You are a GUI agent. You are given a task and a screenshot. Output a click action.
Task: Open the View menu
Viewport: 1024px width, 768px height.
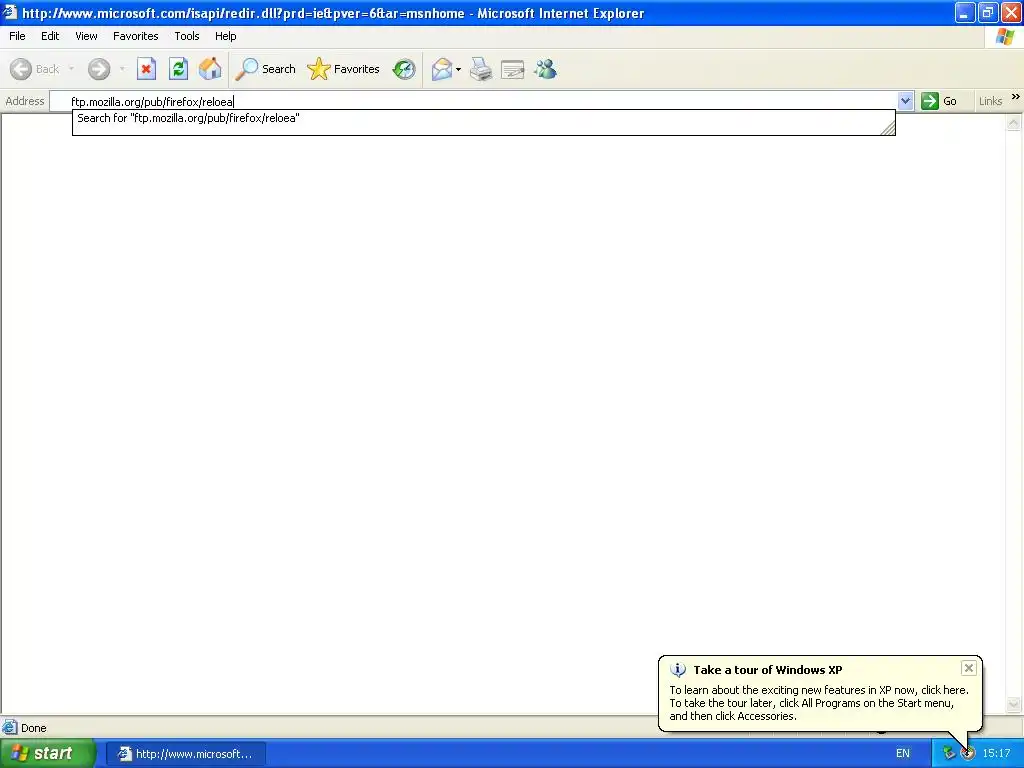point(86,36)
